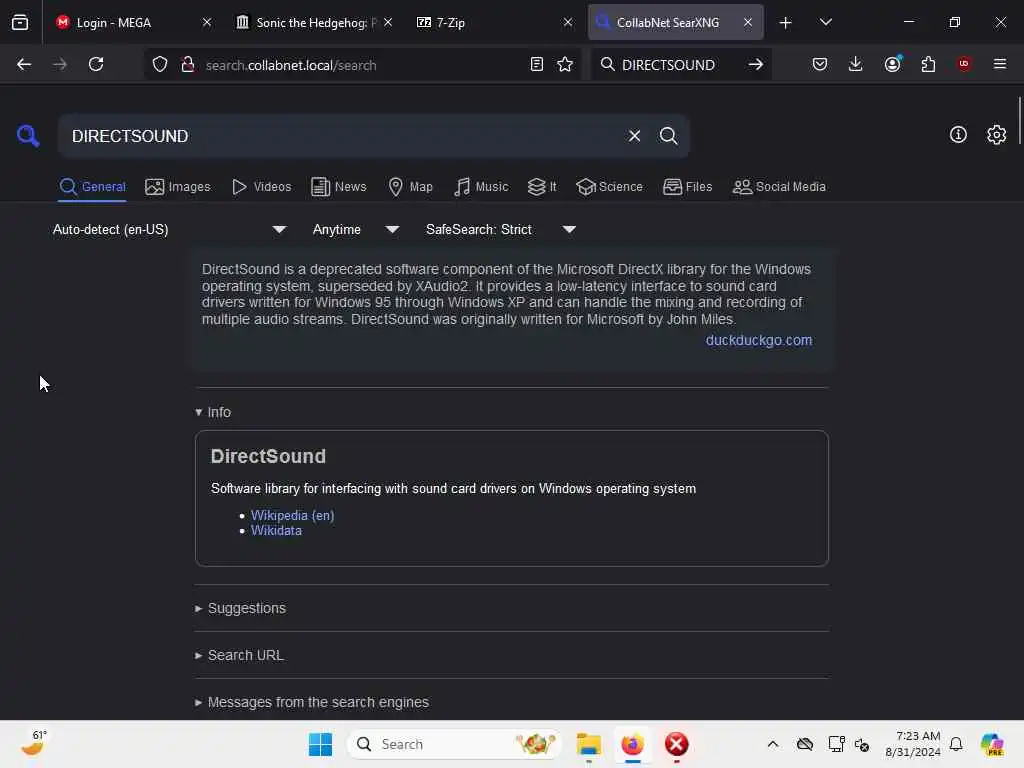Open the red X app in taskbar
Image resolution: width=1024 pixels, height=768 pixels.
coord(677,744)
